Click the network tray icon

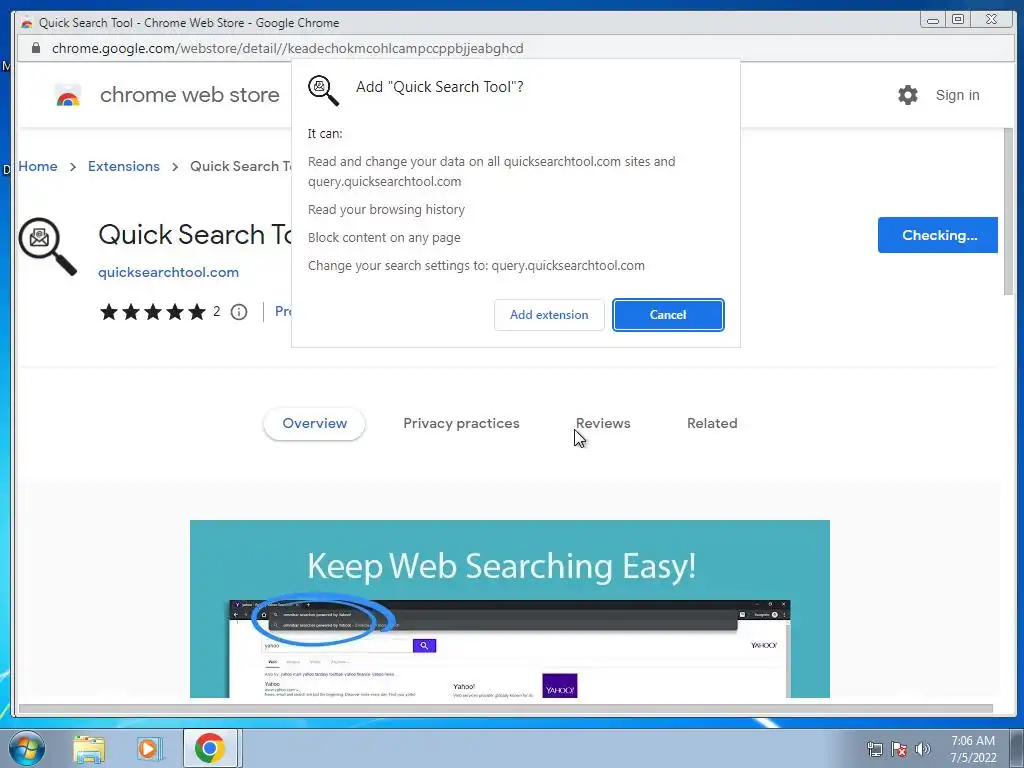(x=874, y=749)
